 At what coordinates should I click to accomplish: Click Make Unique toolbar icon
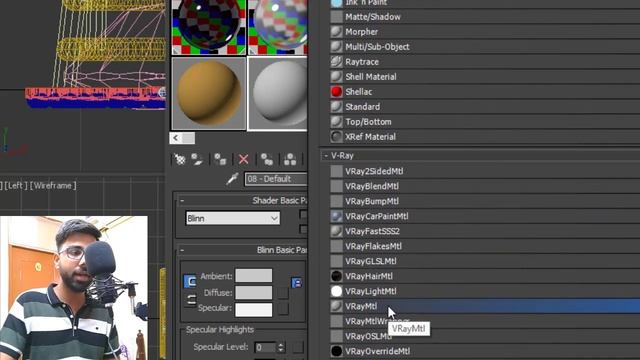point(290,159)
